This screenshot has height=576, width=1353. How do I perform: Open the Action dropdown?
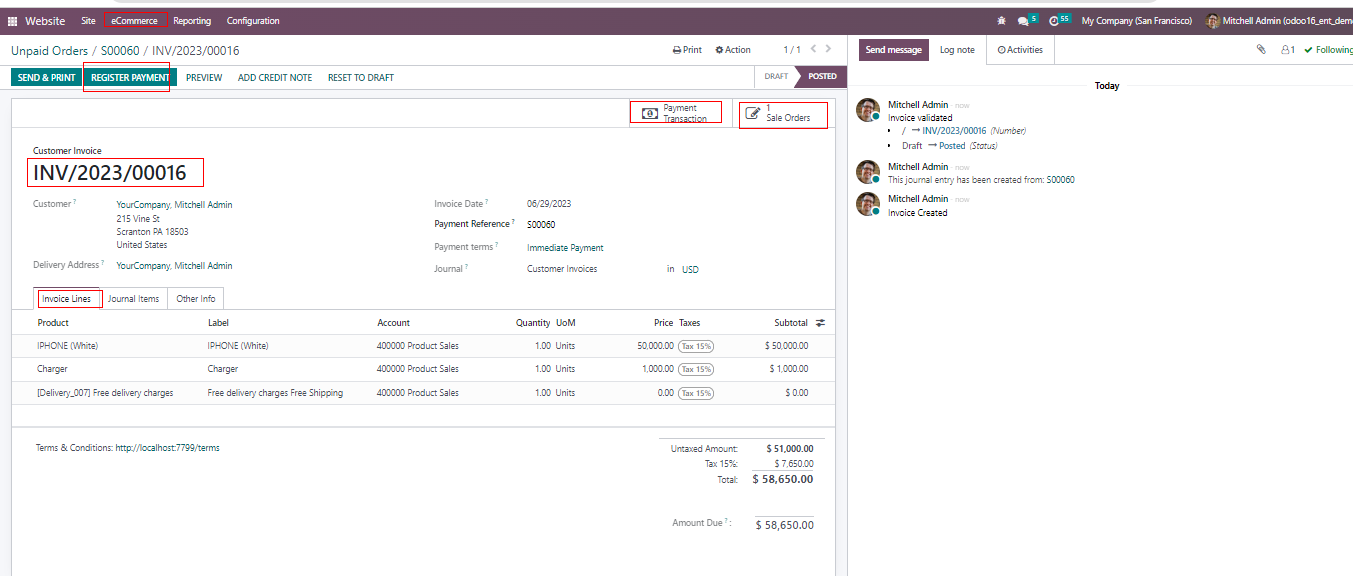pyautogui.click(x=733, y=50)
